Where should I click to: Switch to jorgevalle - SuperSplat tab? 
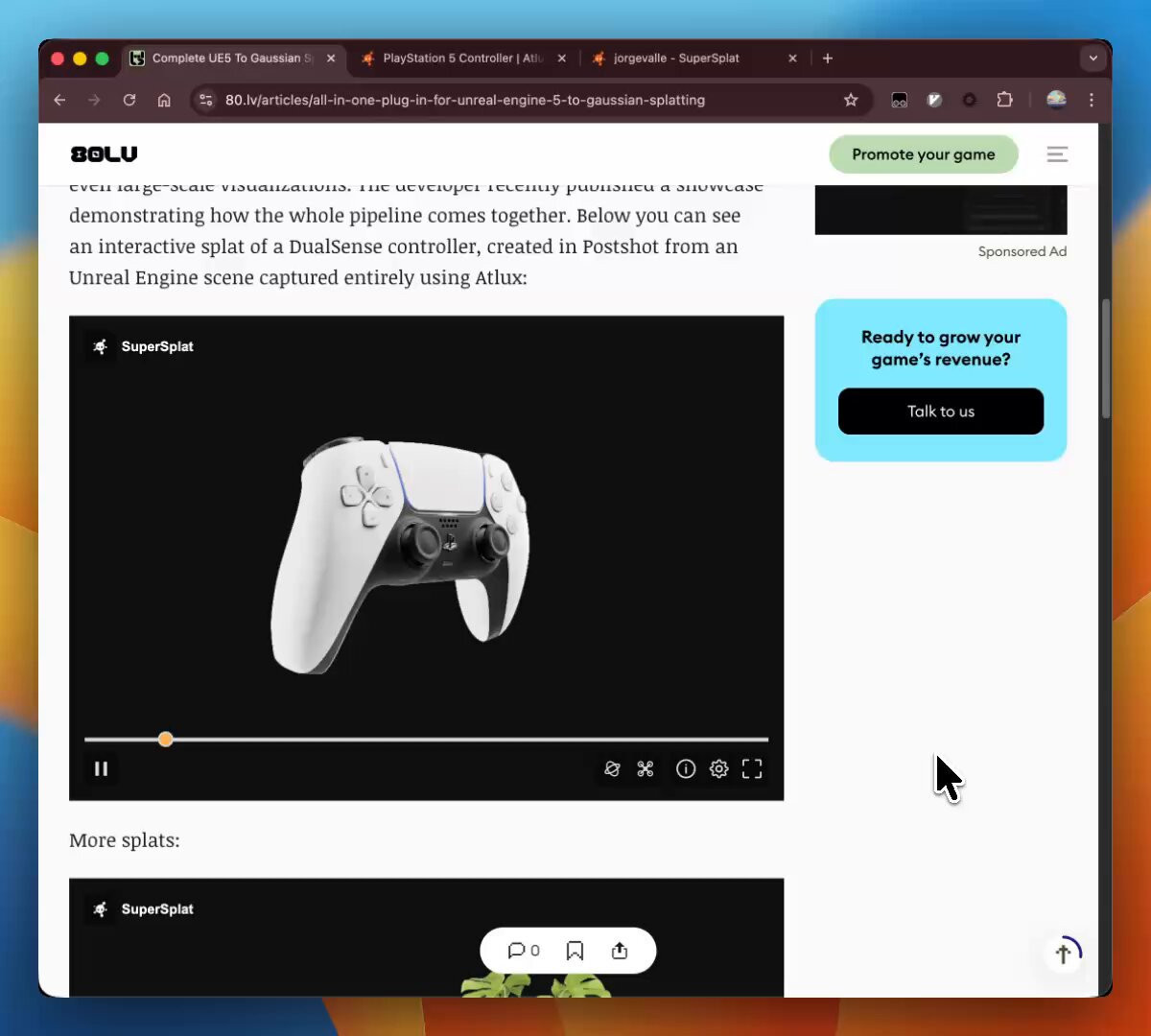click(x=676, y=59)
